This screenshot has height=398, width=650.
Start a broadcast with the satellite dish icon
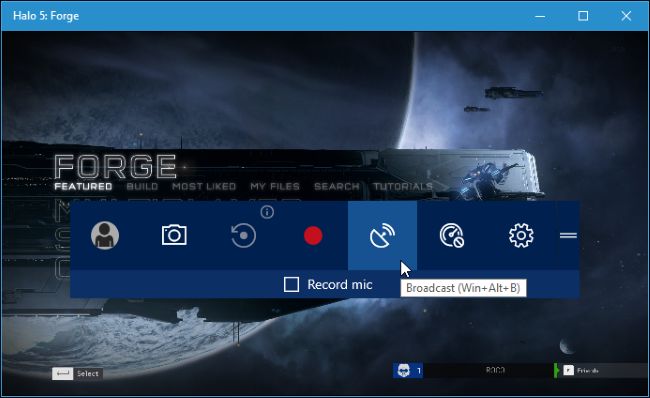(382, 235)
